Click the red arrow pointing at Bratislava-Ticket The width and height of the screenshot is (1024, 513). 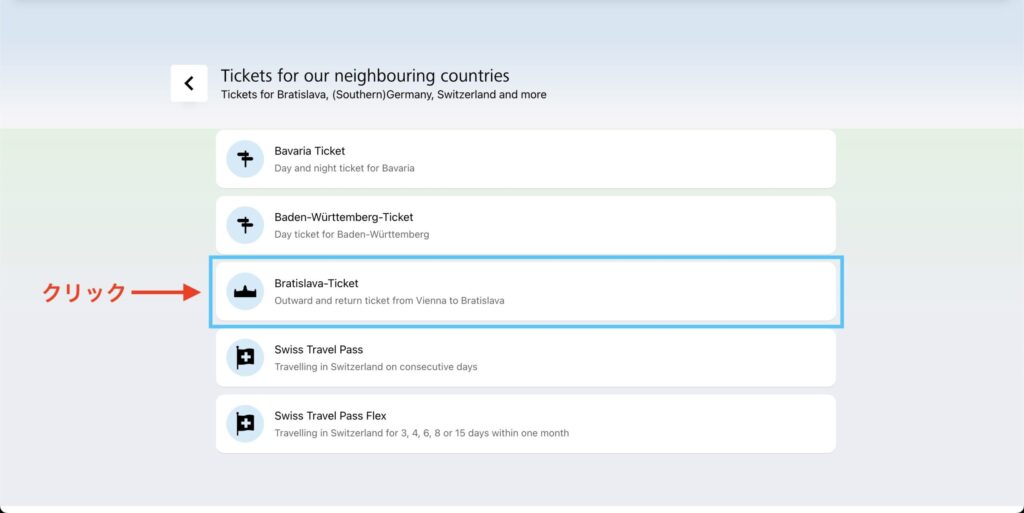point(168,292)
